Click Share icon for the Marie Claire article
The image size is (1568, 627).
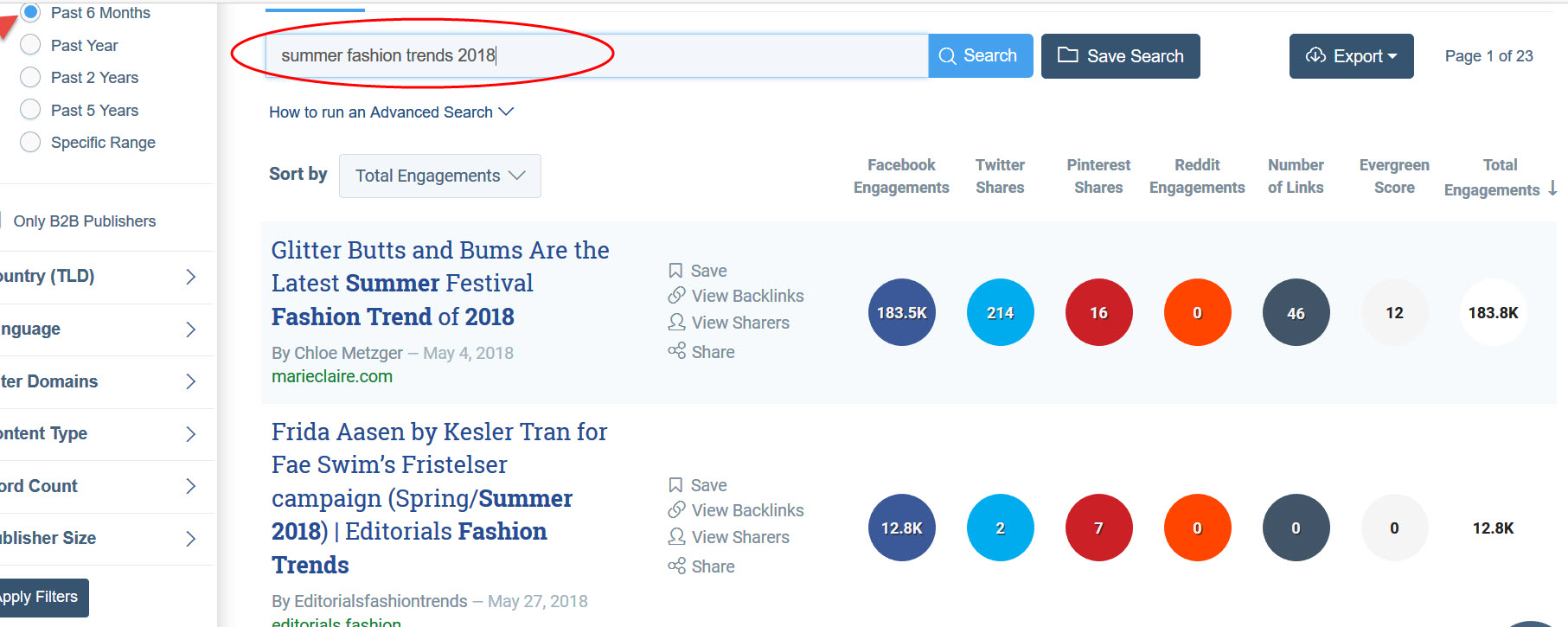coord(676,351)
